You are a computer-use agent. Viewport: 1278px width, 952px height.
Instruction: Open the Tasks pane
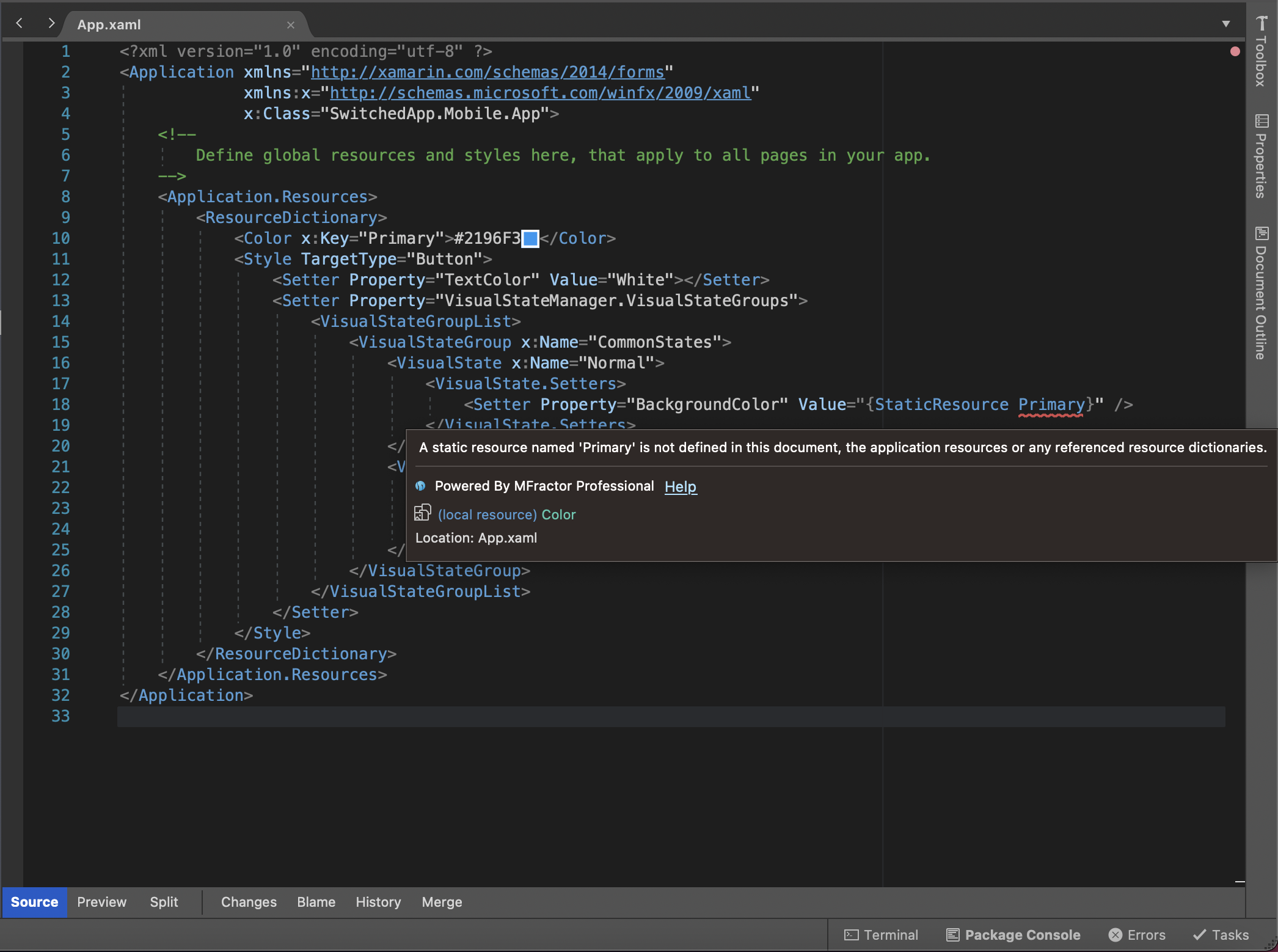pos(1220,934)
